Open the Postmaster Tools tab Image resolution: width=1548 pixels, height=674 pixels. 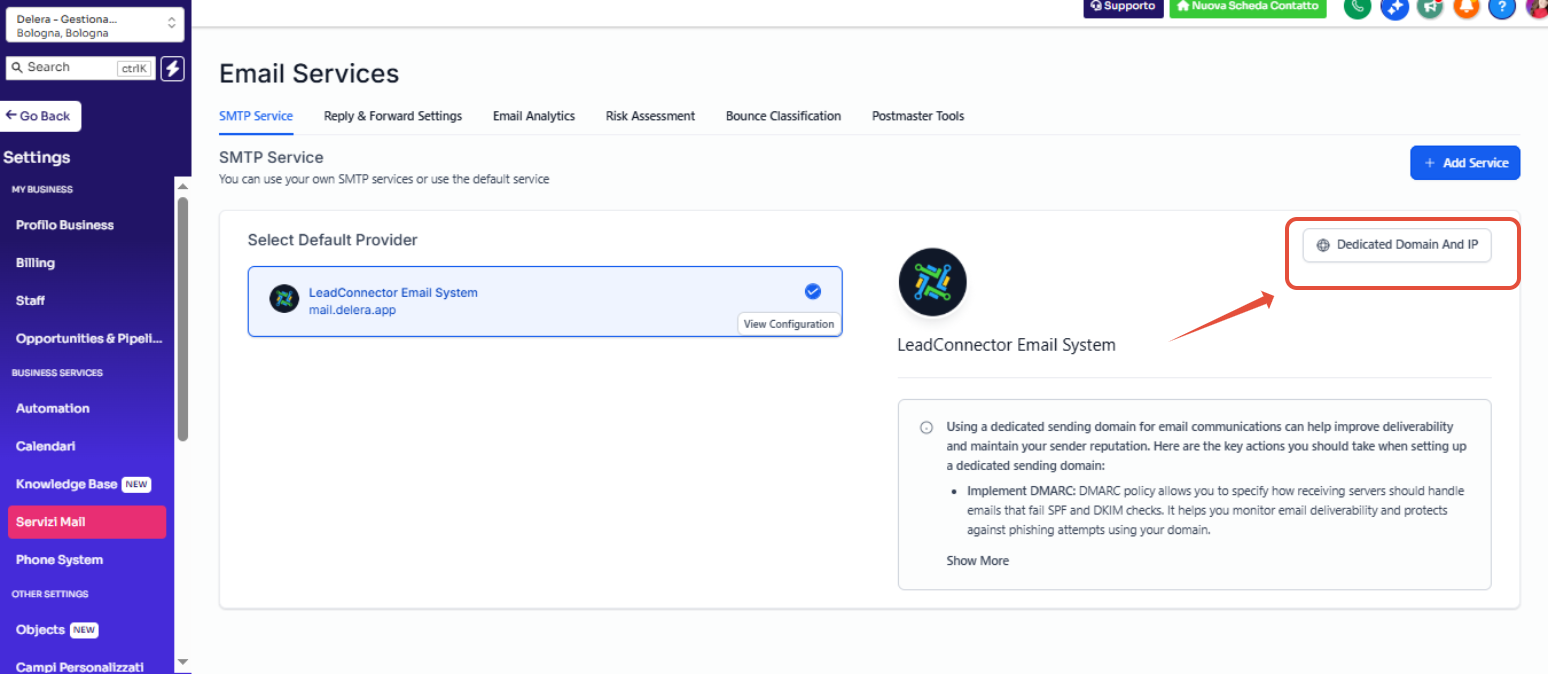click(x=918, y=116)
